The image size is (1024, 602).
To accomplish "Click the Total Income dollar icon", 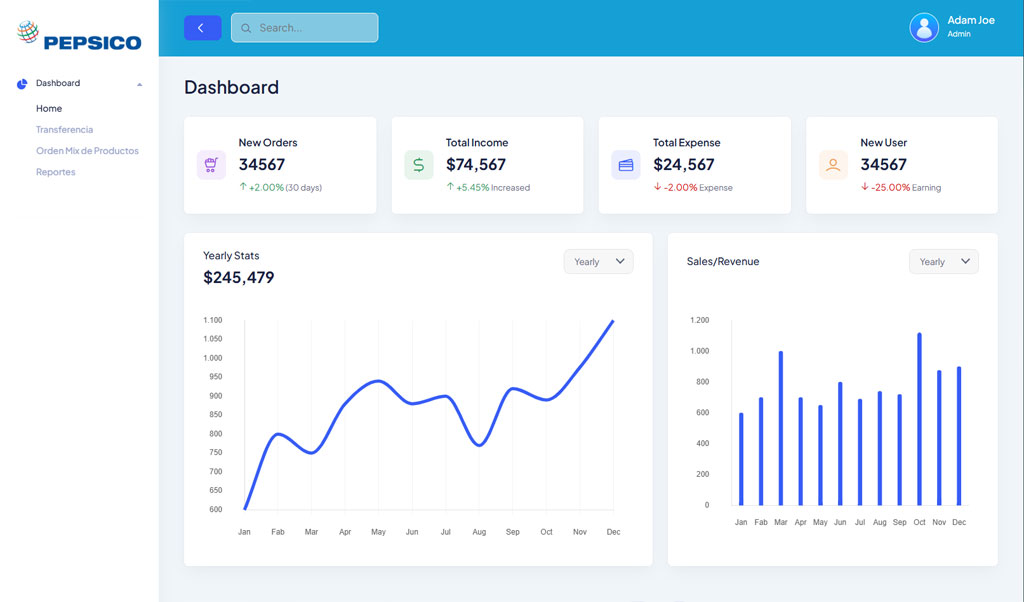I will [x=418, y=165].
